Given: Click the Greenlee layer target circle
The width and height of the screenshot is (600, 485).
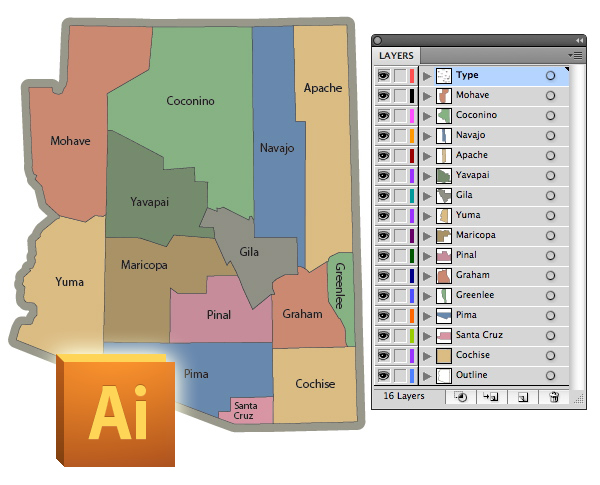Looking at the screenshot, I should (x=550, y=296).
